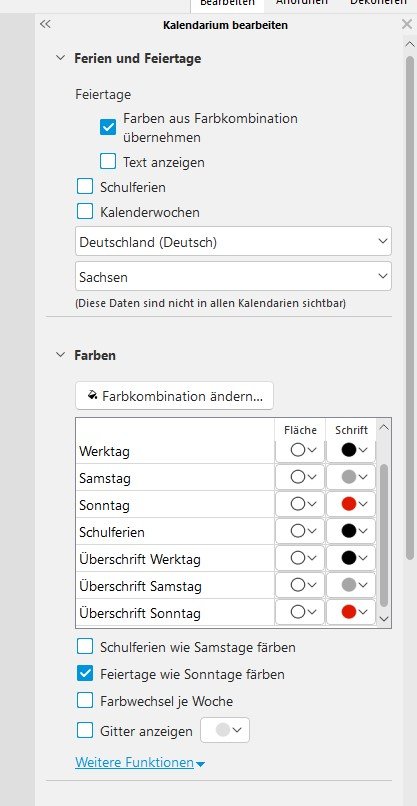This screenshot has width=417, height=806.
Task: Close the Kalendarium bearbeiten panel
Action: (406, 24)
